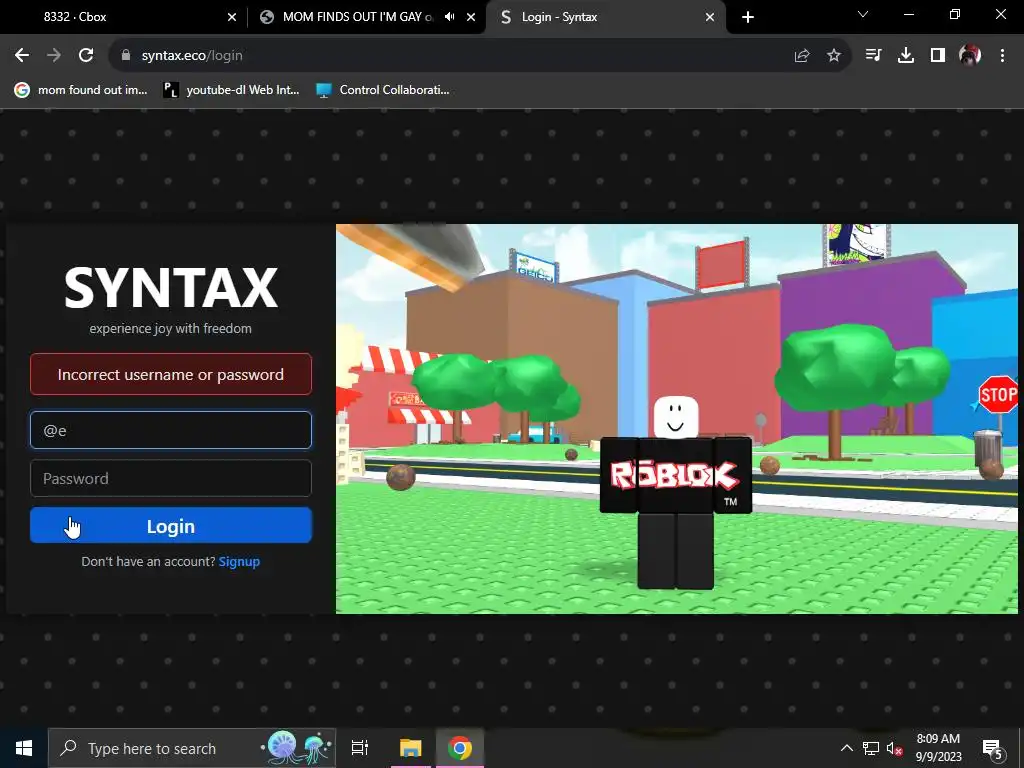
Task: Select the Login - Syntax tab
Action: (605, 17)
